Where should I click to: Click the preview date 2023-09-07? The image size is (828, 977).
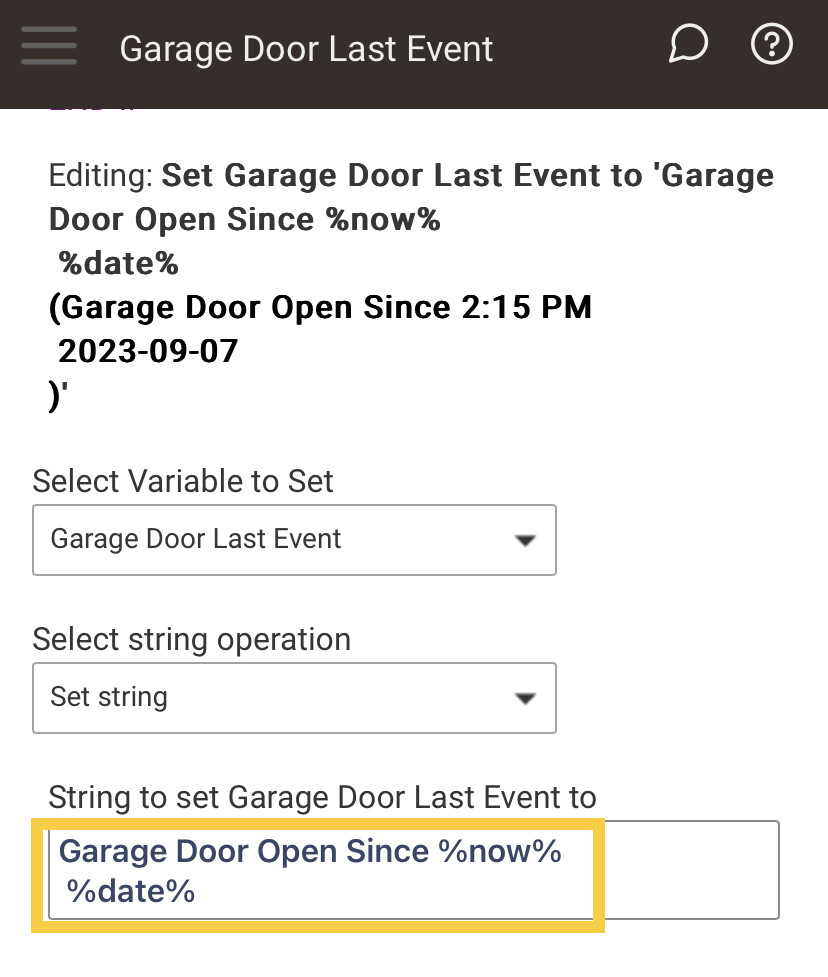148,351
